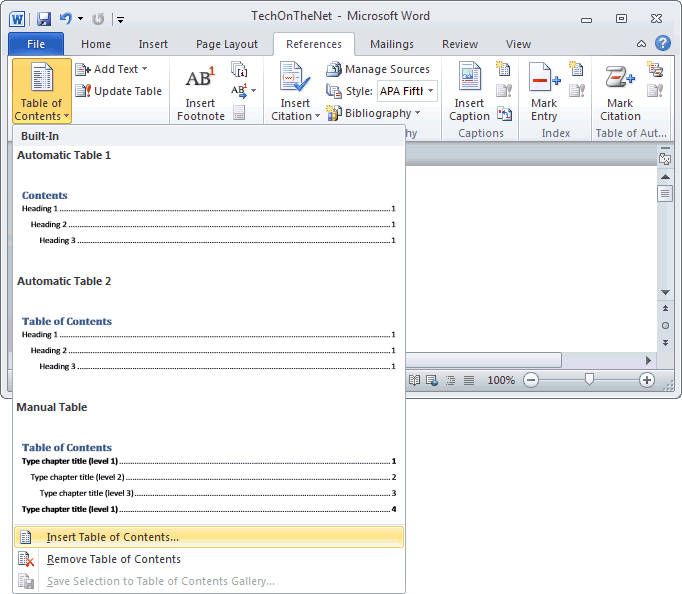Open the Word application icon menu
This screenshot has height=594, width=682.
click(x=17, y=19)
